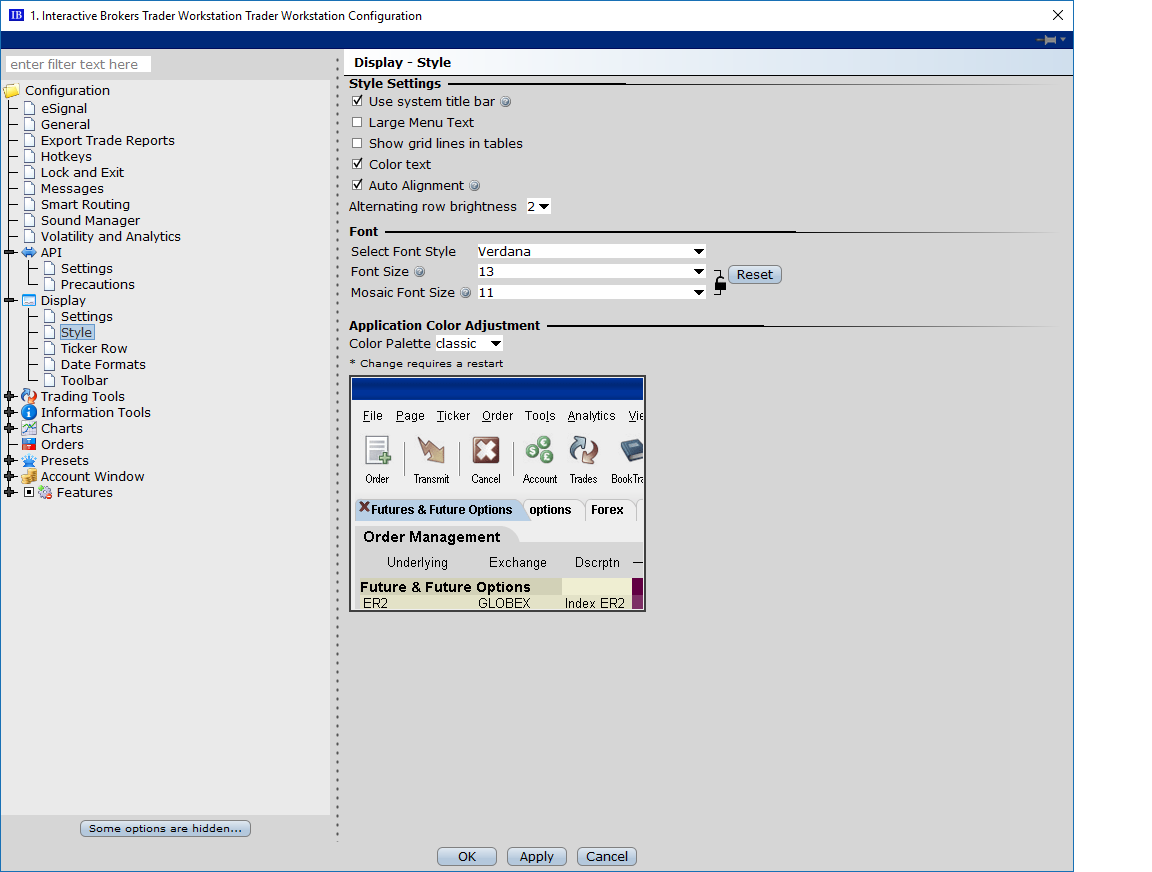Click the filter text input field
Image resolution: width=1152 pixels, height=872 pixels.
pyautogui.click(x=78, y=65)
